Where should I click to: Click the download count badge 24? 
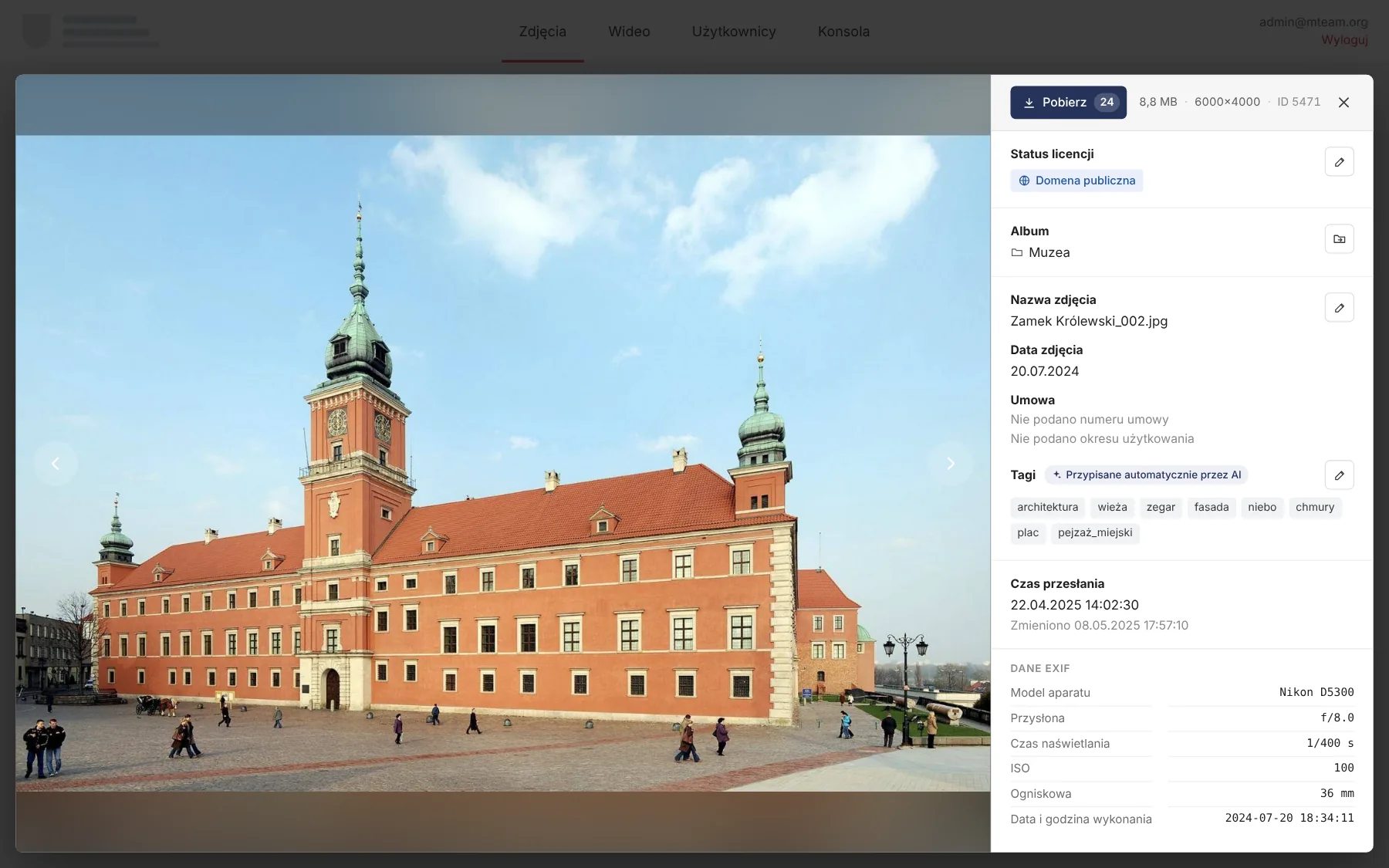pos(1107,102)
